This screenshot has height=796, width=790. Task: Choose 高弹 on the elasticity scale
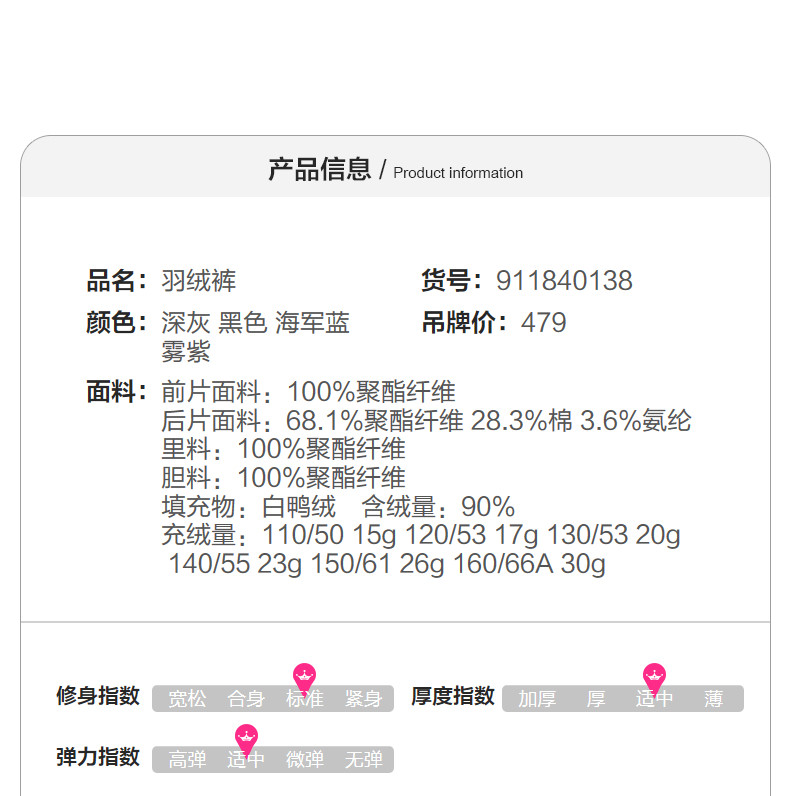coord(187,760)
